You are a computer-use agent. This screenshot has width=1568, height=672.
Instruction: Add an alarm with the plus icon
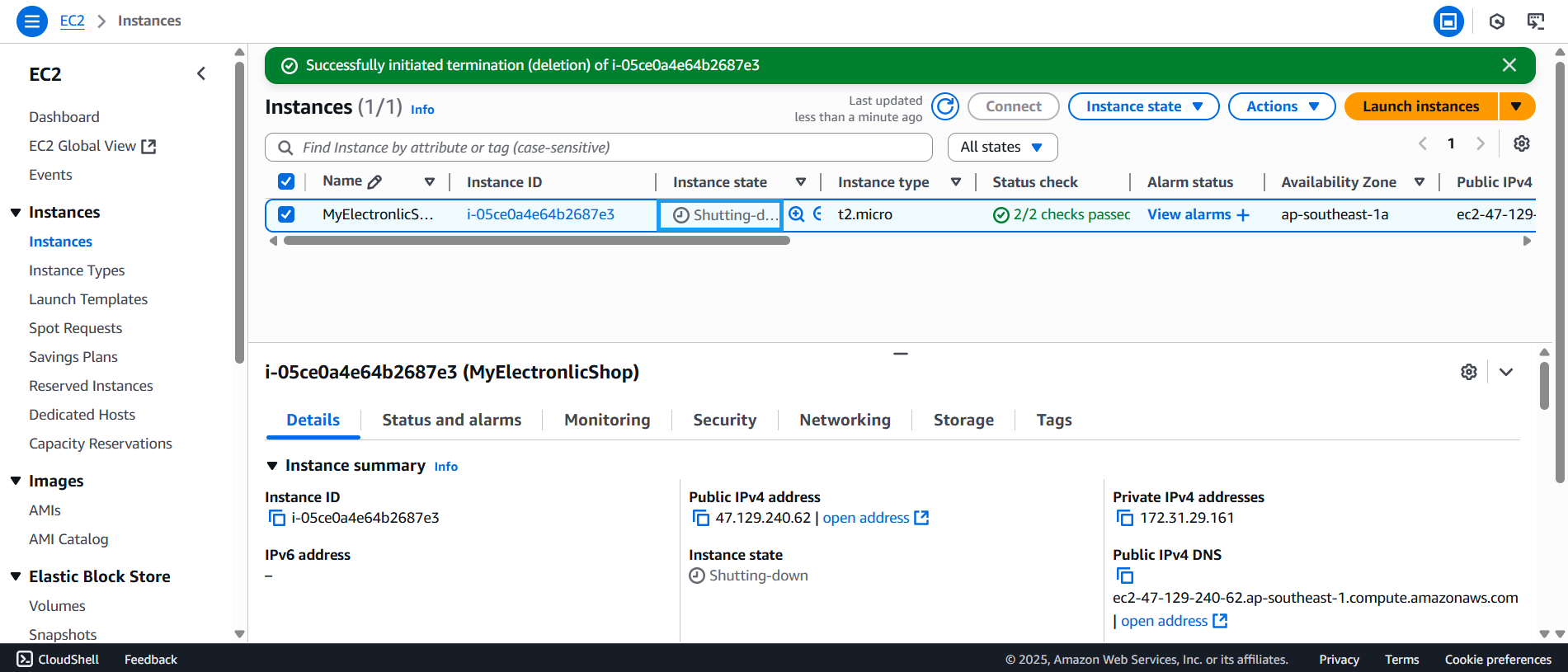1243,215
